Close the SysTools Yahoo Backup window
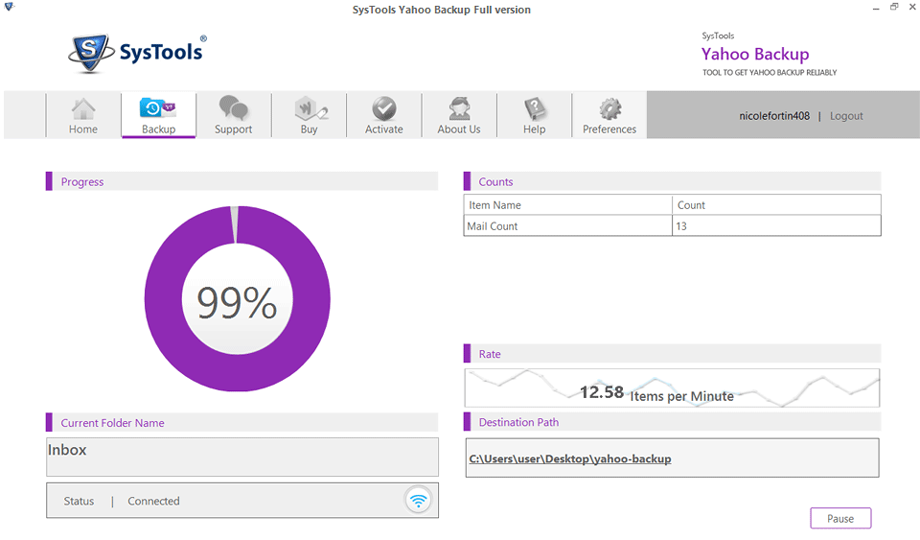The height and width of the screenshot is (540, 920). click(x=912, y=7)
